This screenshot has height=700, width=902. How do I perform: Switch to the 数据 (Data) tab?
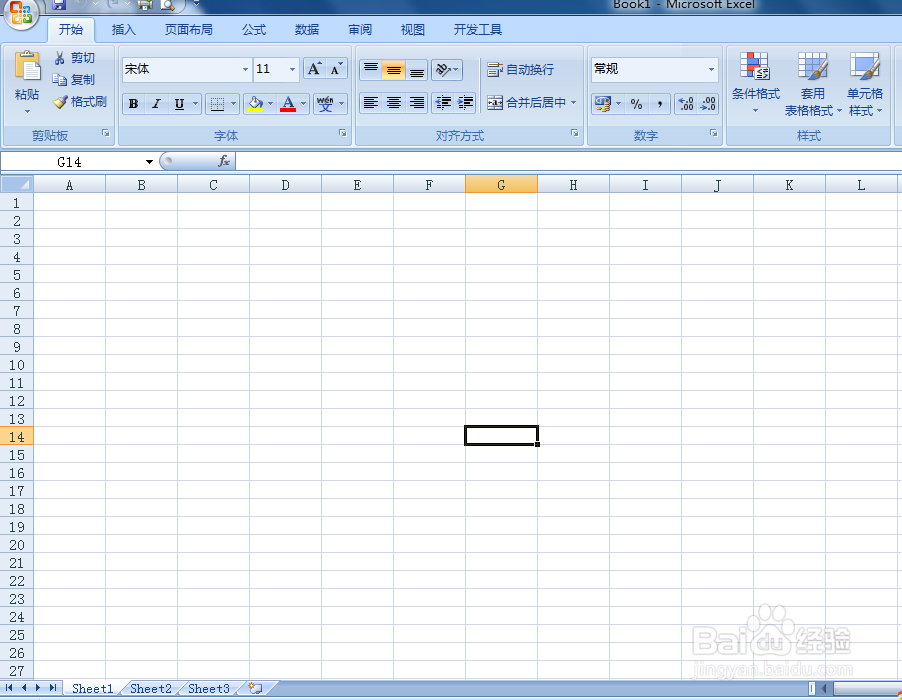coord(307,29)
